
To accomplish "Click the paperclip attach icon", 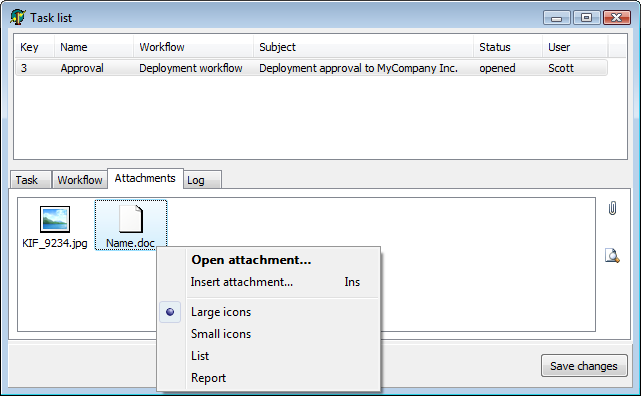I will click(x=612, y=208).
